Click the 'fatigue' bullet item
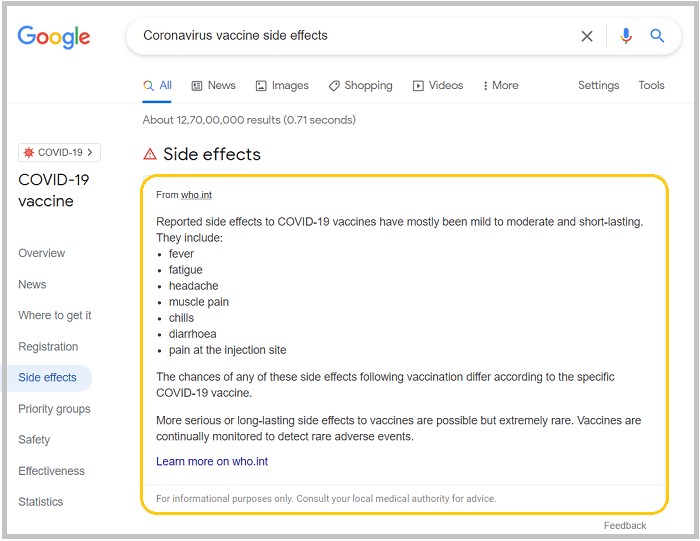 pos(186,270)
